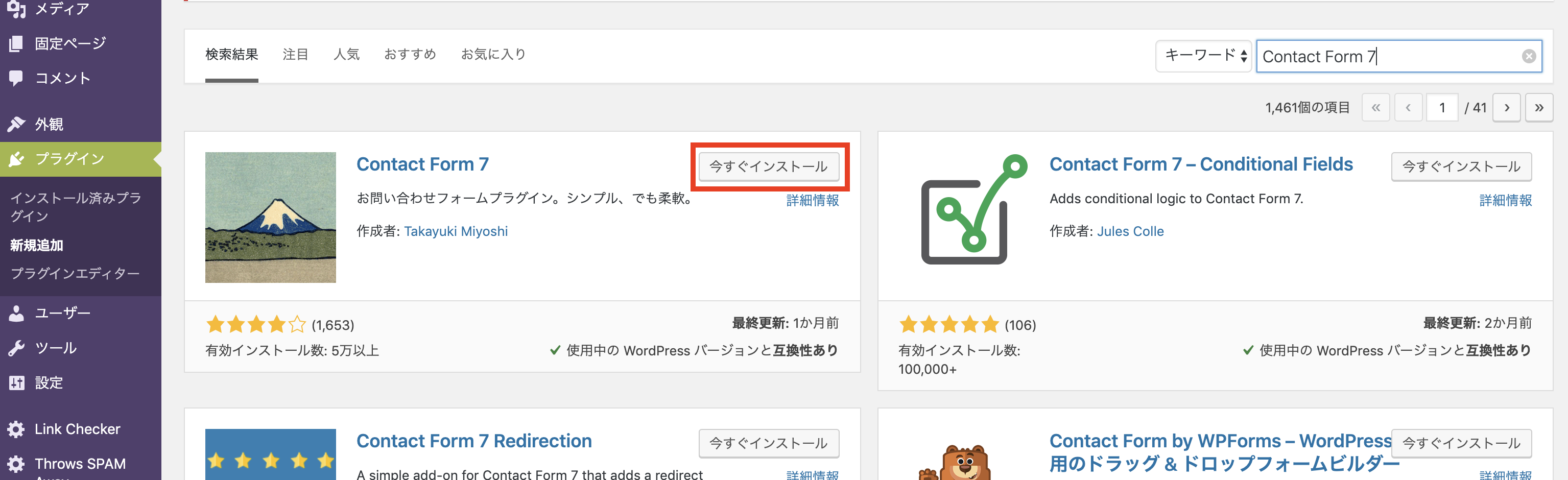This screenshot has height=480, width=1568.
Task: Click the Throws SPAM gear icon
Action: click(16, 464)
